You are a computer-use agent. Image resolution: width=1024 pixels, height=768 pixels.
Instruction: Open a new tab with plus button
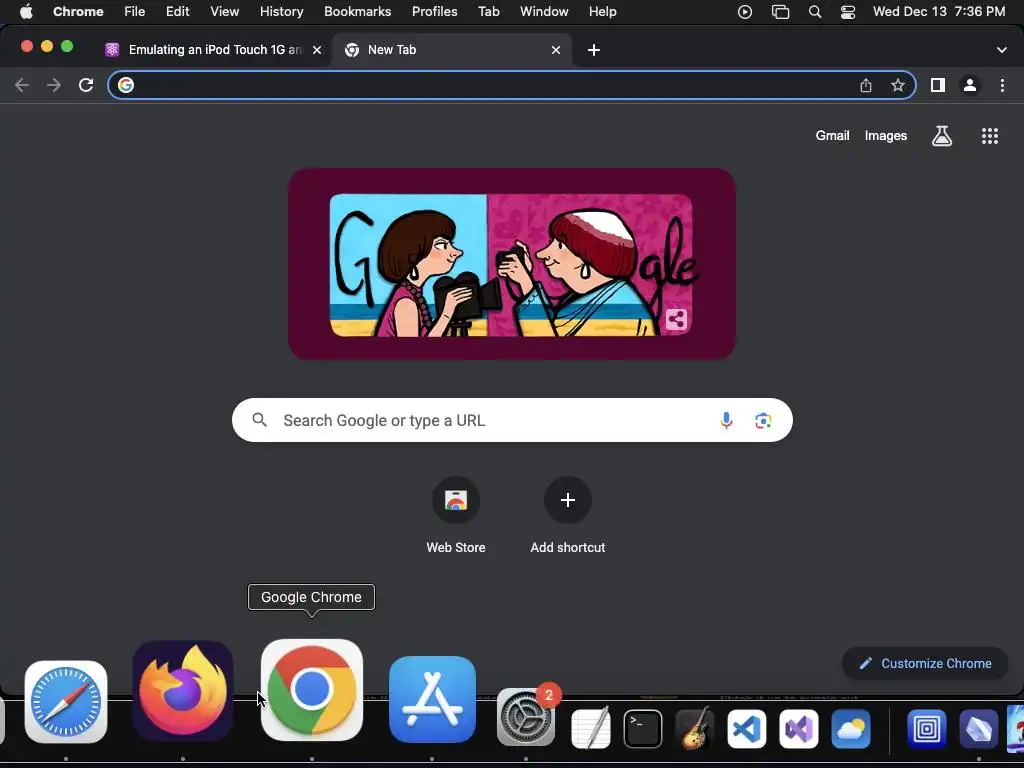(594, 50)
